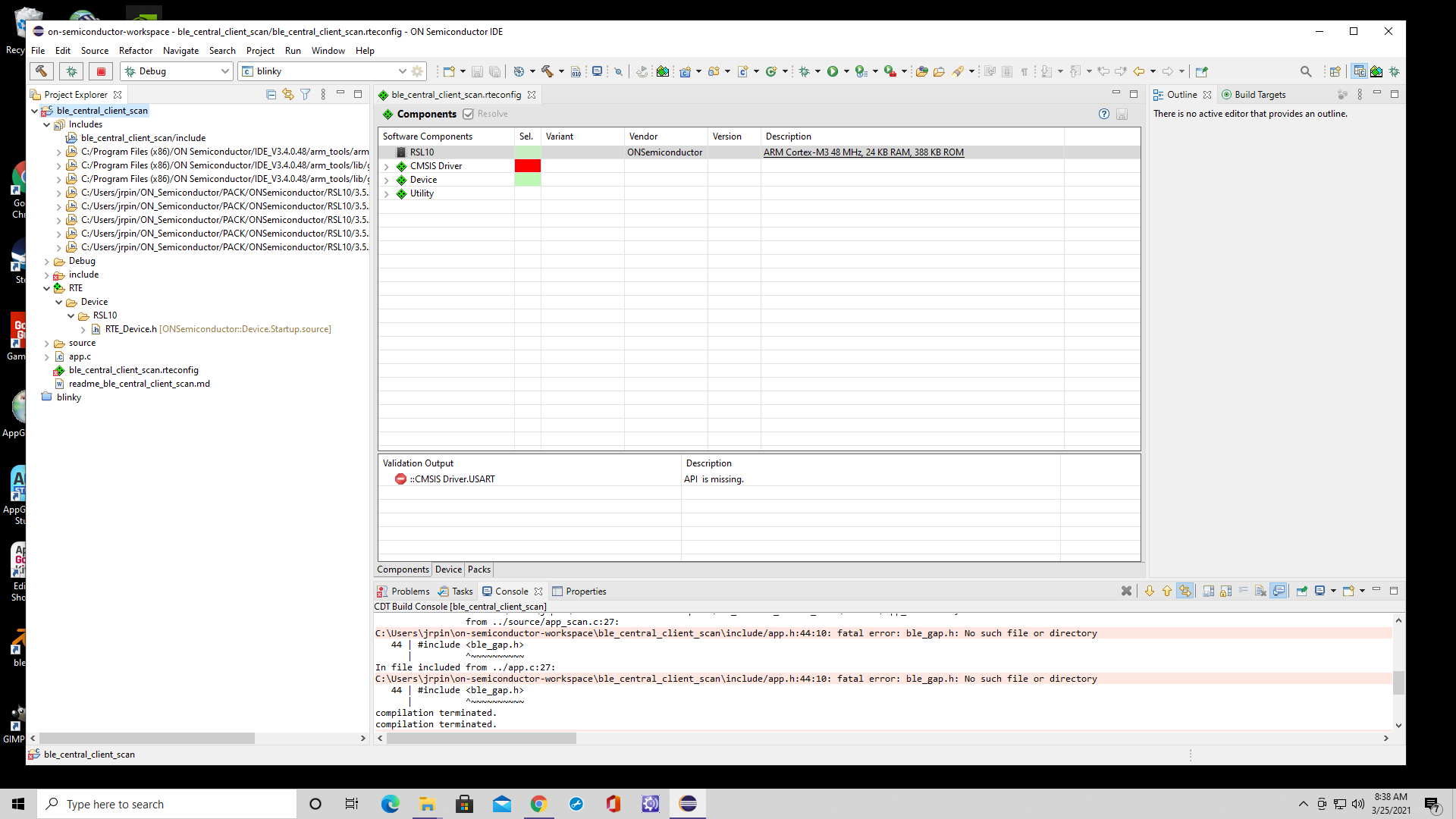Toggle console Scroll Lock icon
Image resolution: width=1456 pixels, height=819 pixels.
click(1225, 591)
